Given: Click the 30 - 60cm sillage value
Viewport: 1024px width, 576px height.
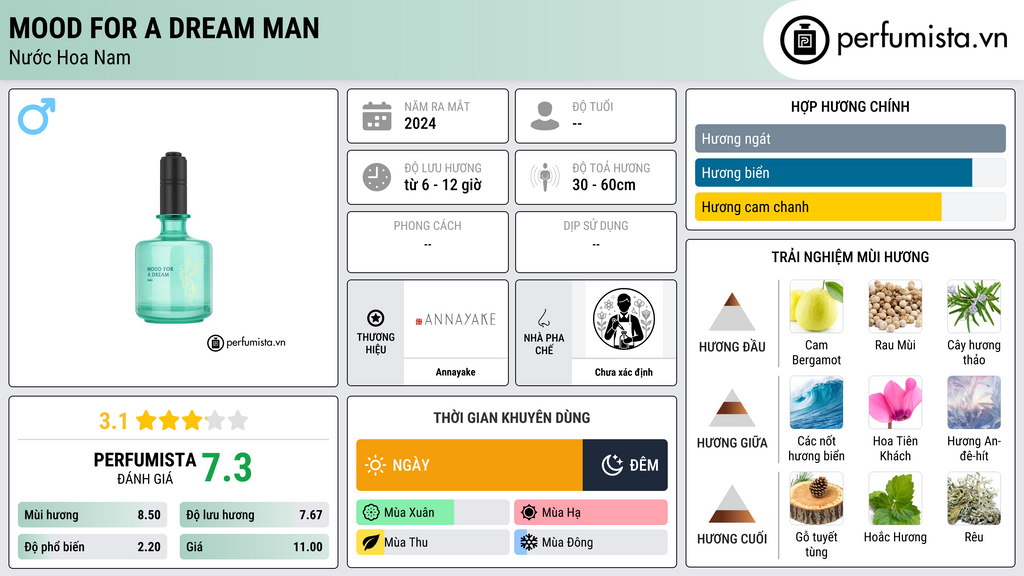Looking at the screenshot, I should (x=604, y=185).
